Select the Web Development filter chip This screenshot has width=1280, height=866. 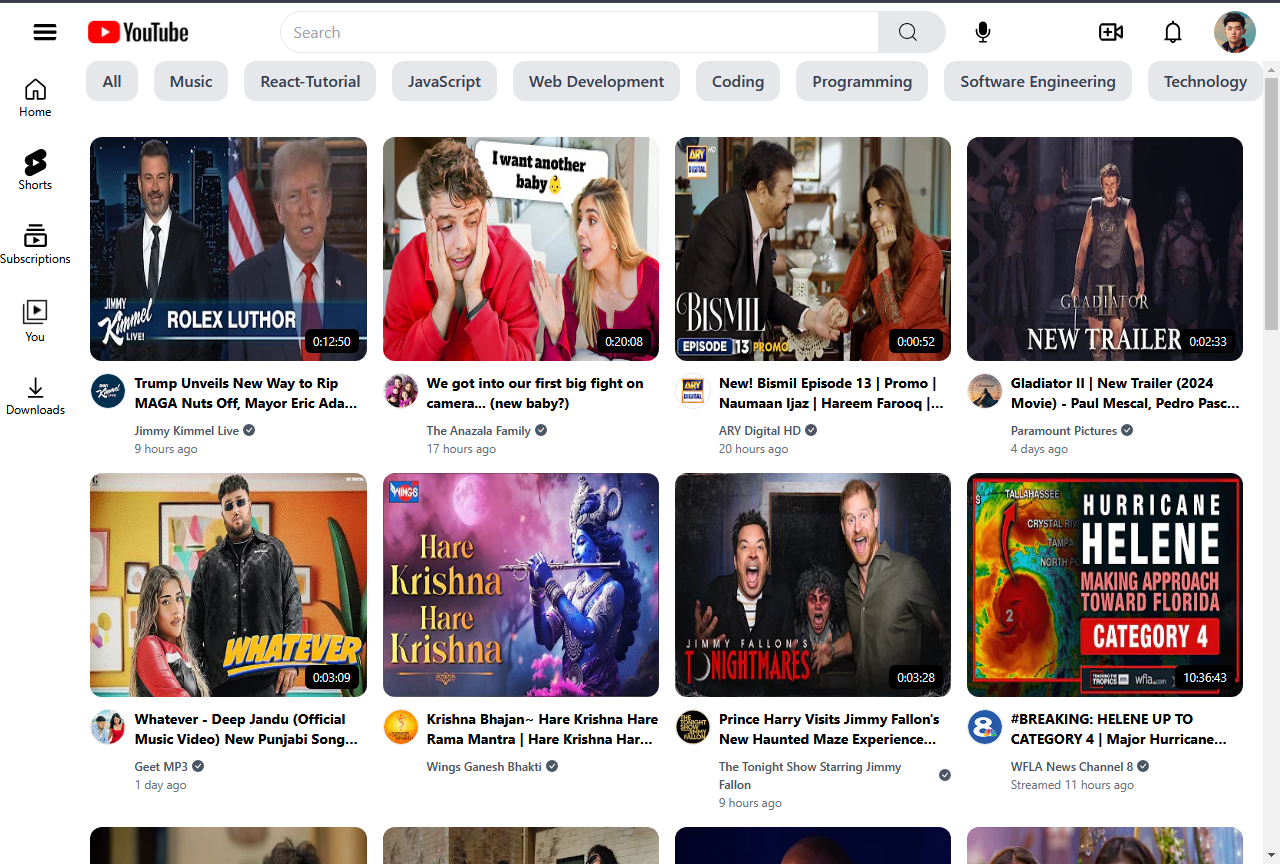coord(596,82)
